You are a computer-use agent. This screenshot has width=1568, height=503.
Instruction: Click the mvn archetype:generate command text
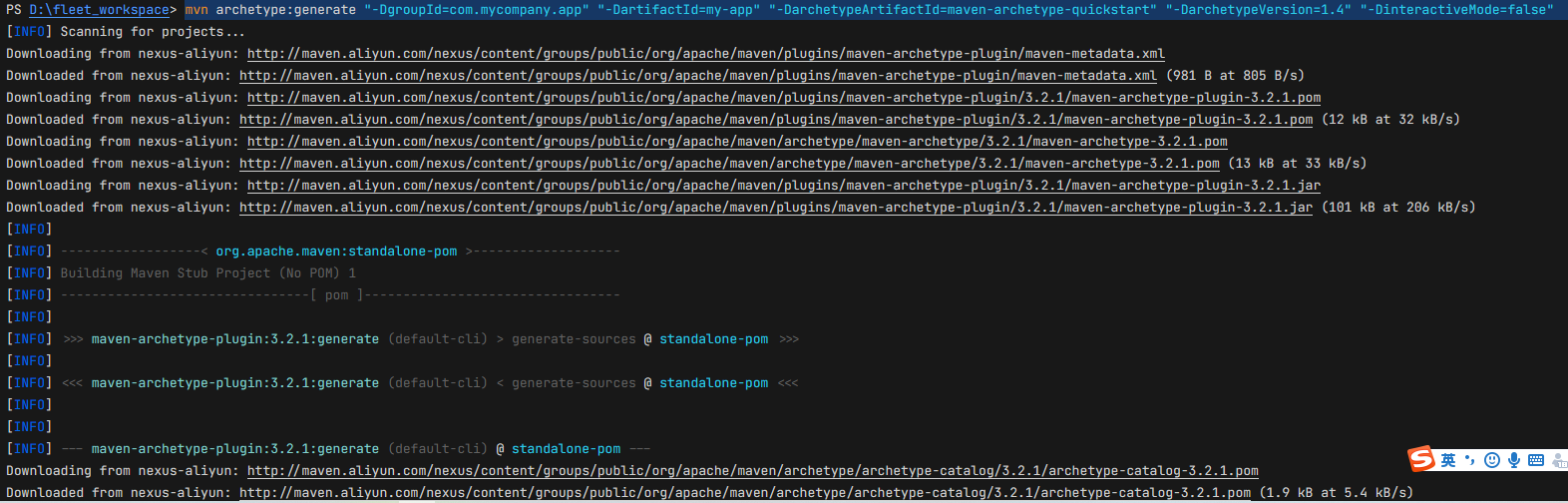point(270,10)
